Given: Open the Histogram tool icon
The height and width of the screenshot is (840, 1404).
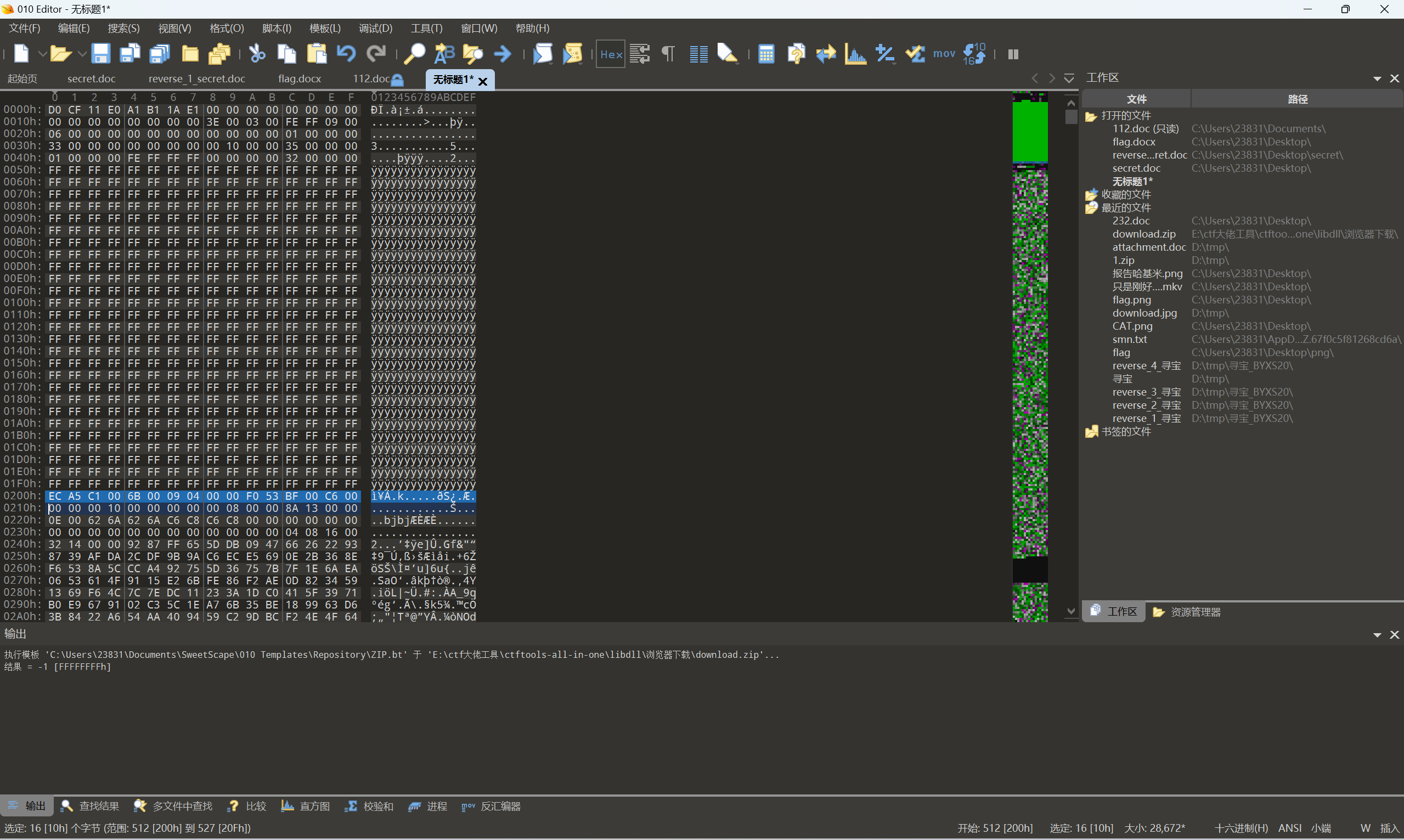Looking at the screenshot, I should [856, 54].
